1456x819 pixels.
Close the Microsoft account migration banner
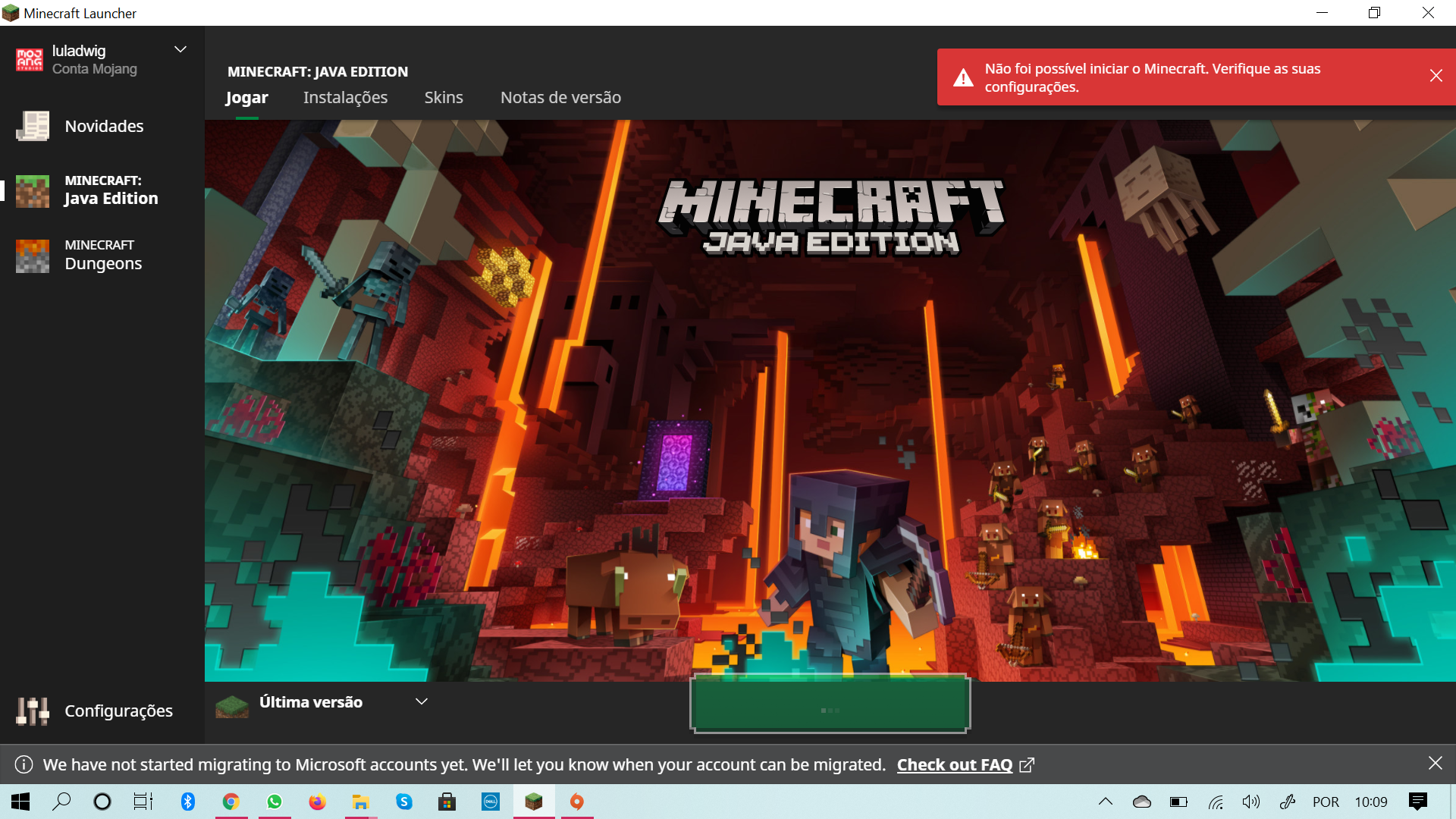pyautogui.click(x=1435, y=764)
